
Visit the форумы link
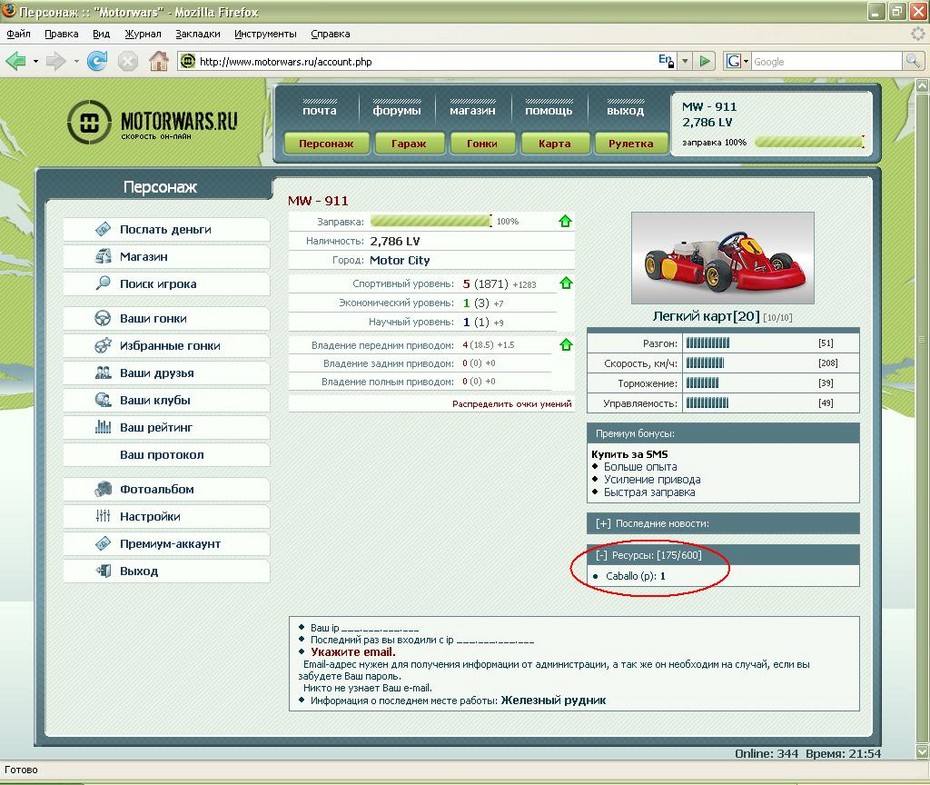397,110
